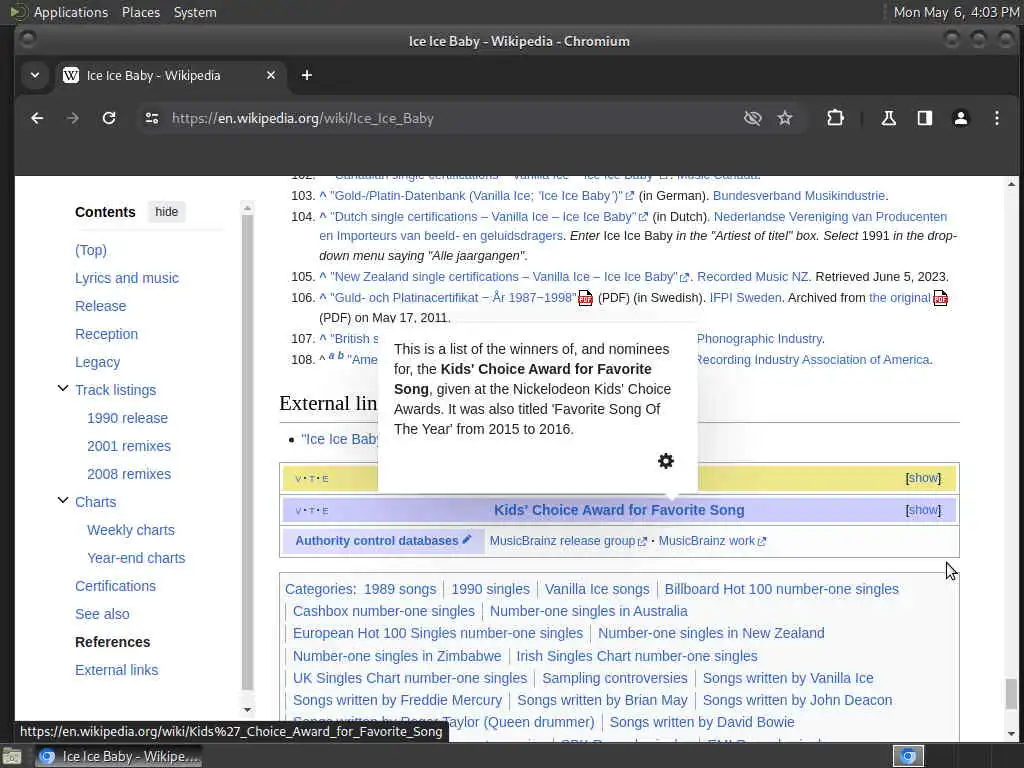Open the 1989 songs category
The height and width of the screenshot is (768, 1024).
click(400, 589)
